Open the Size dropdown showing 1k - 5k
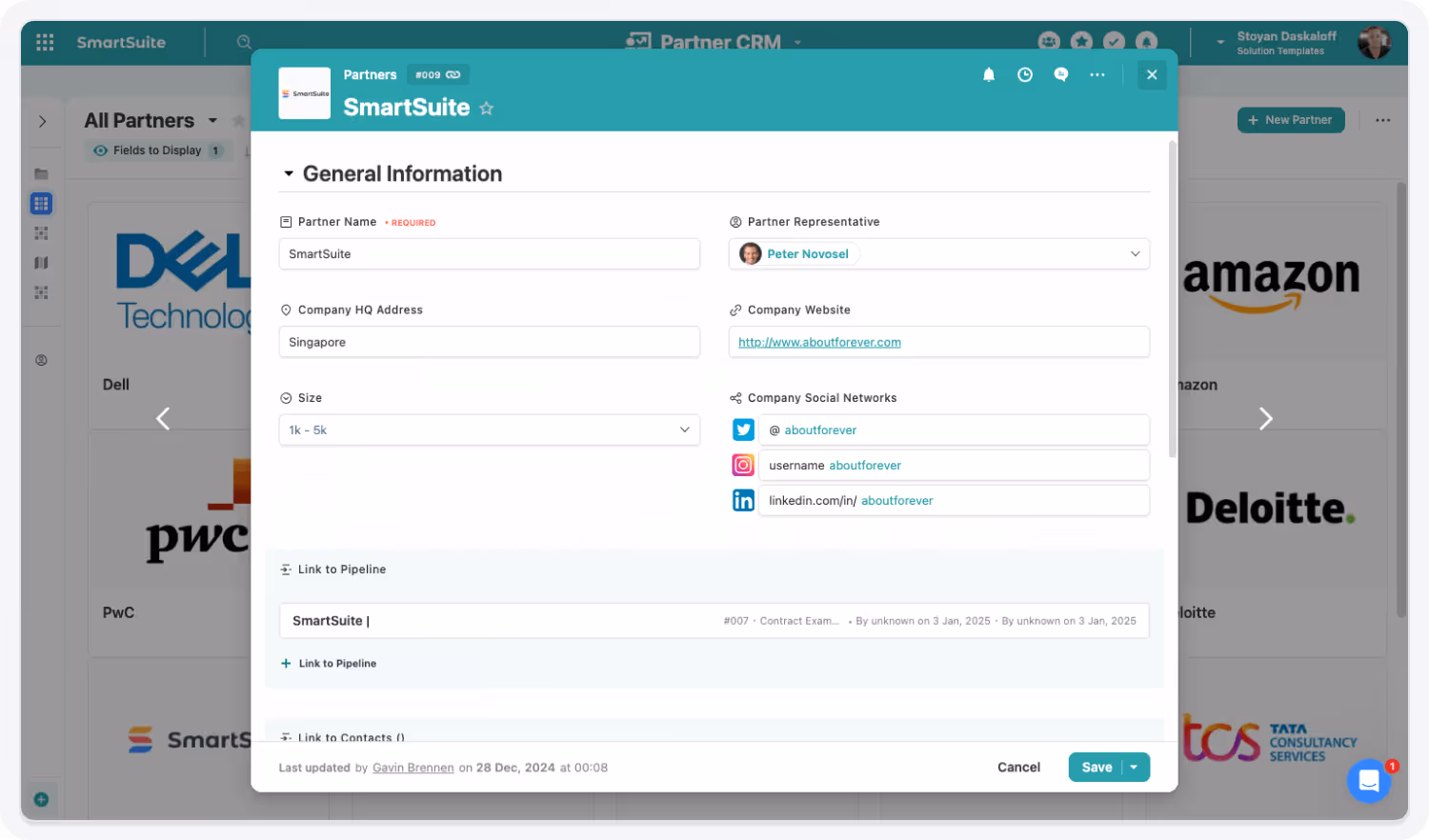Screen dimensions: 1429x840 [490, 430]
